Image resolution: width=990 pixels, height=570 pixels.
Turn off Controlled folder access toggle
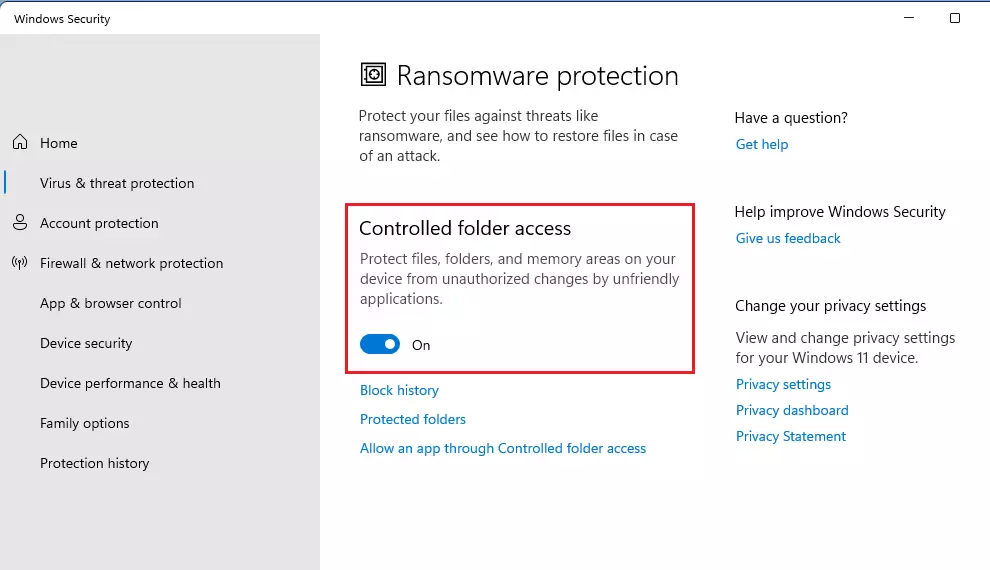click(x=379, y=344)
